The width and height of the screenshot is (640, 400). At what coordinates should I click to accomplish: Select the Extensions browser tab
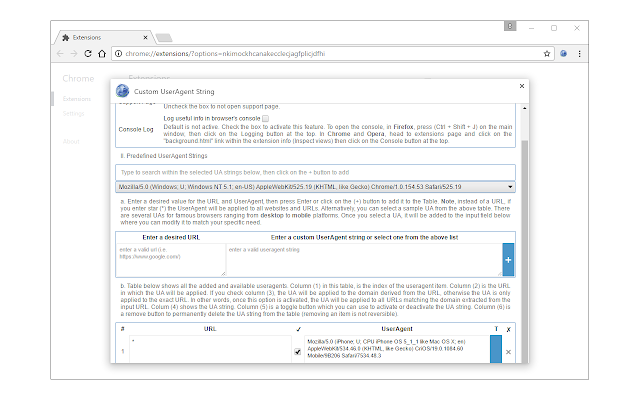coord(104,38)
